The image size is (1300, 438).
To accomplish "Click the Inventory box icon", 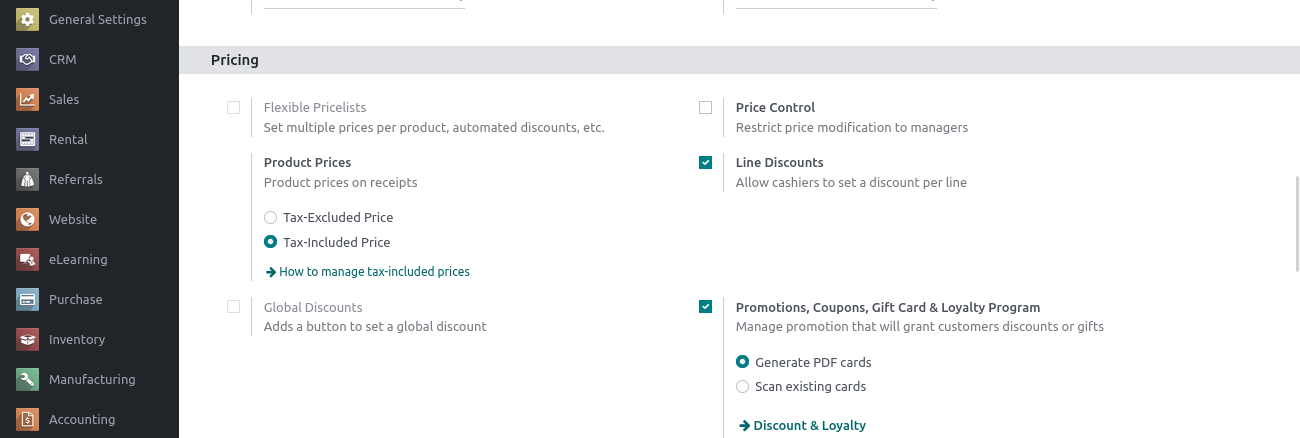I will click(28, 339).
